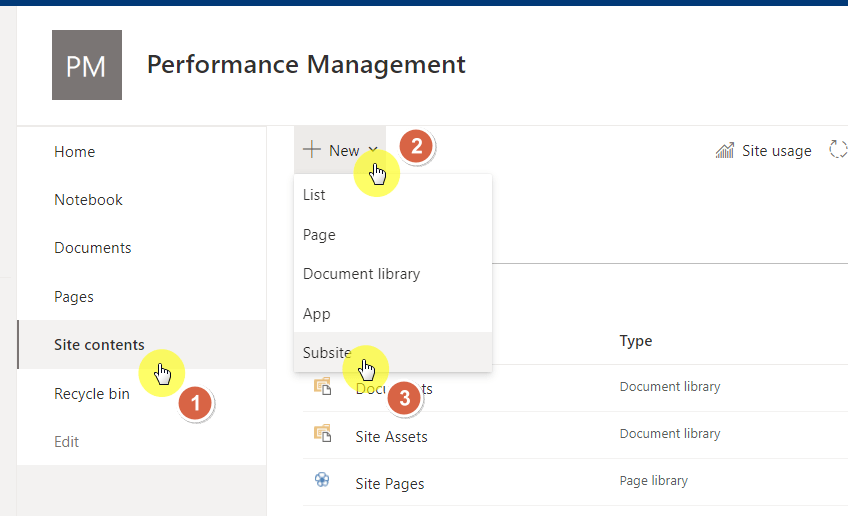Choose Page from the New menu
Screen dimensions: 848x516
click(393, 235)
